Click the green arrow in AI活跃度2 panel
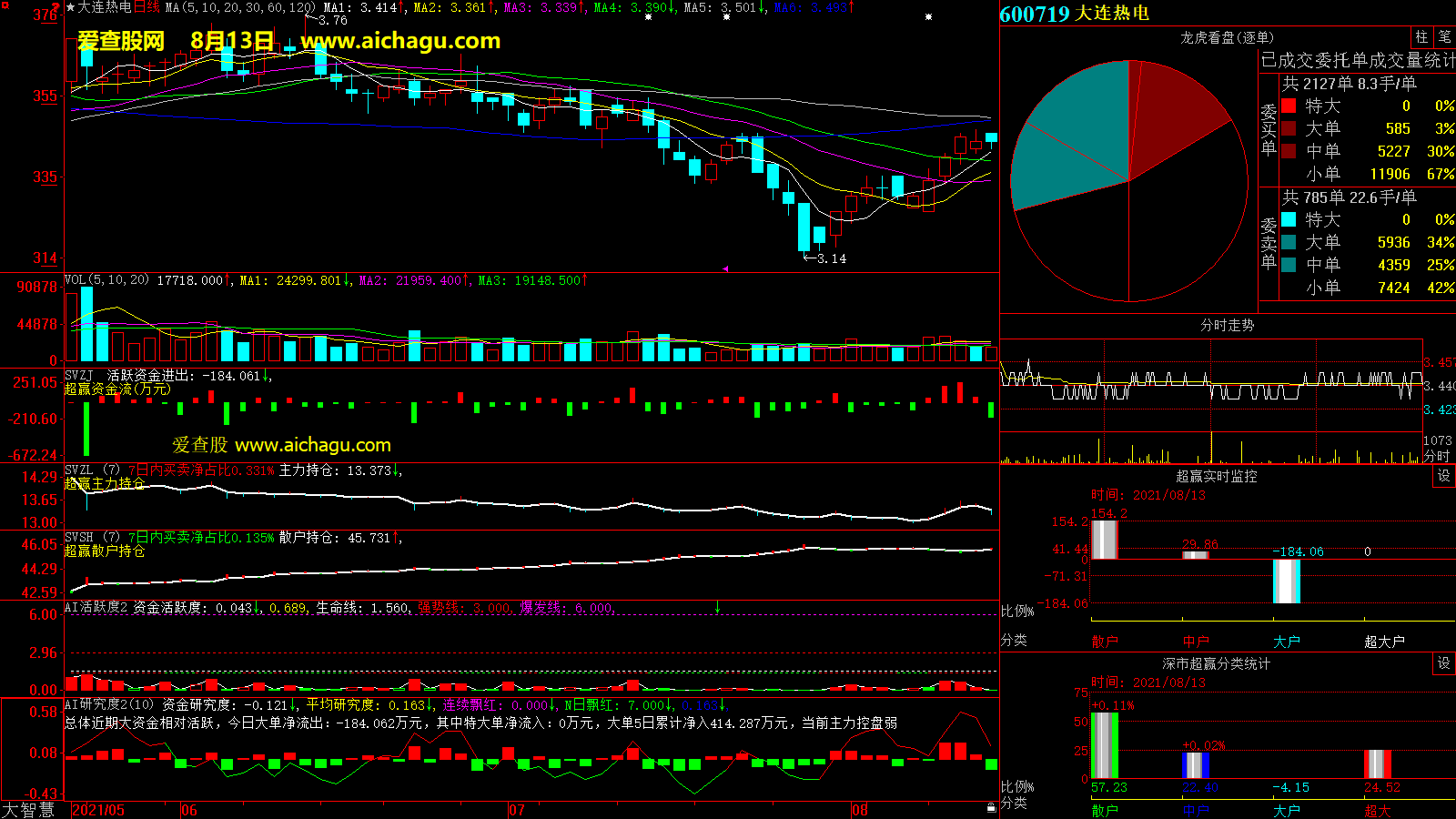Screen dimensions: 1456x819 (717, 607)
